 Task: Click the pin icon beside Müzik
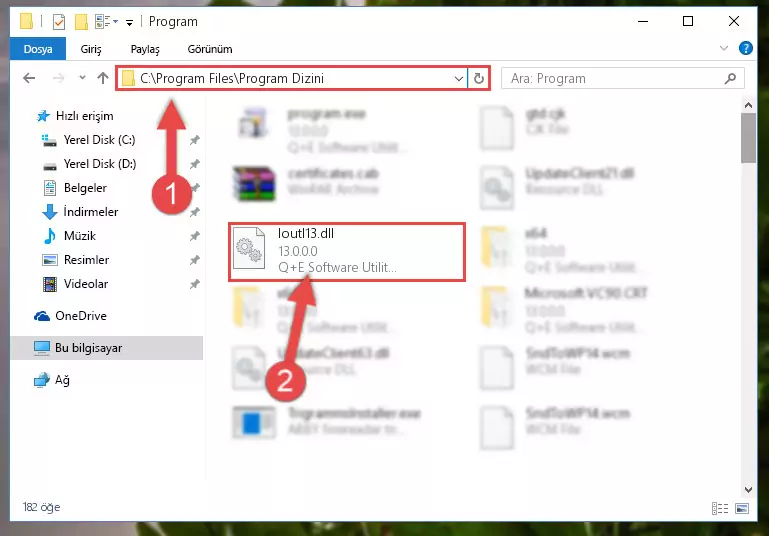[x=195, y=236]
